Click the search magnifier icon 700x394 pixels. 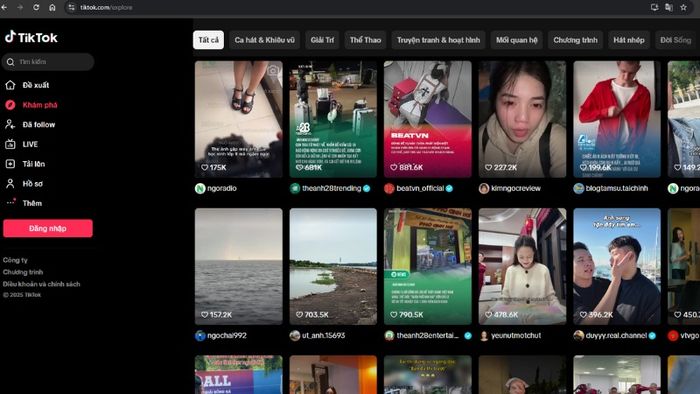coord(10,62)
